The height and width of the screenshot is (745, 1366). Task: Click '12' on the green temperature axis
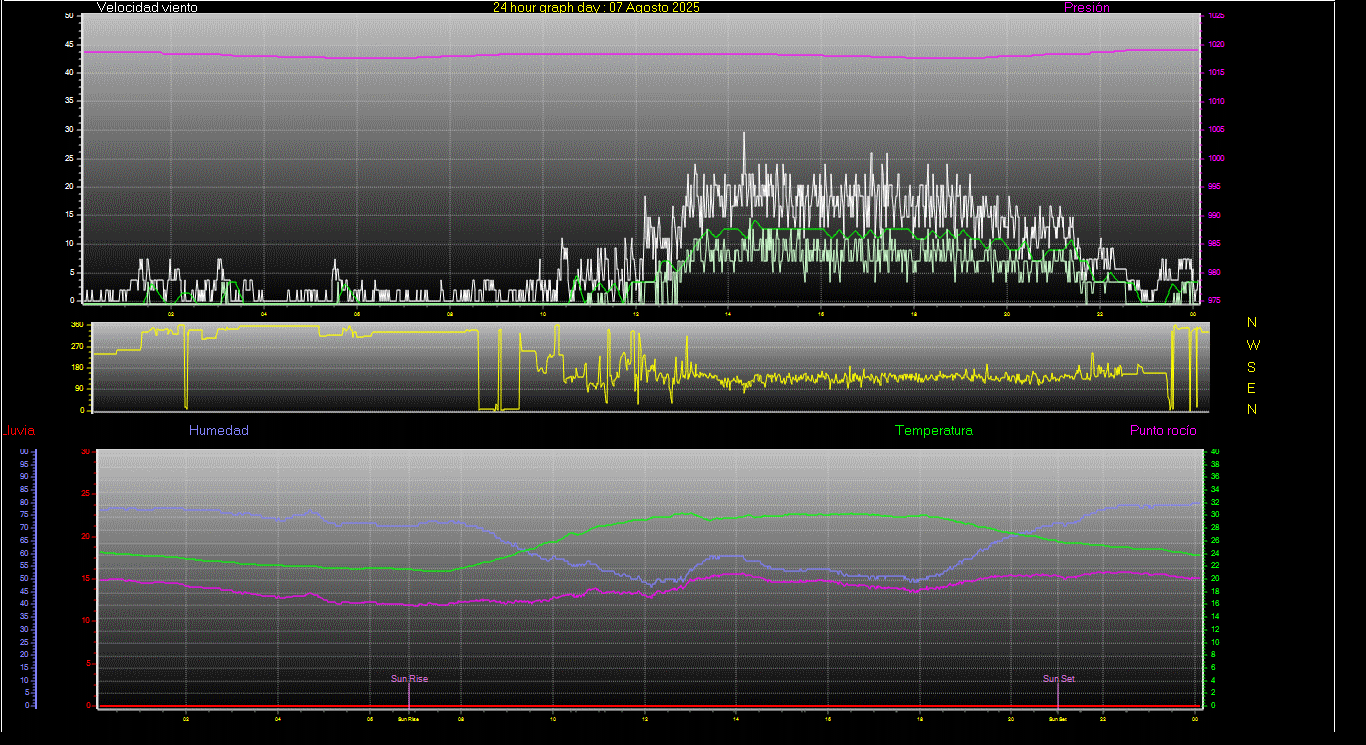pos(1215,629)
